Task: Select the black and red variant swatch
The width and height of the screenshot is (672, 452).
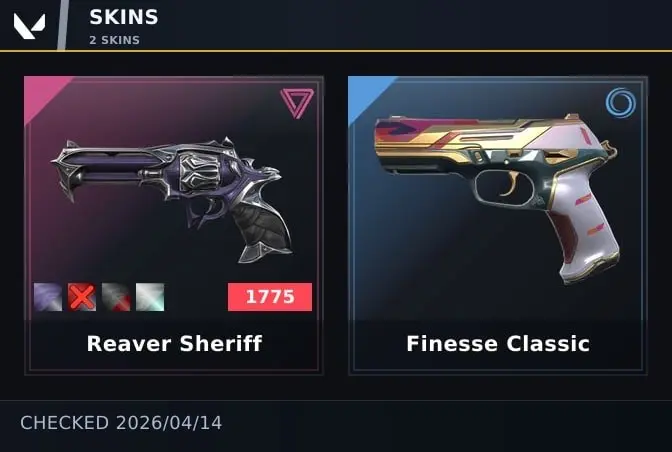Action: [x=116, y=297]
